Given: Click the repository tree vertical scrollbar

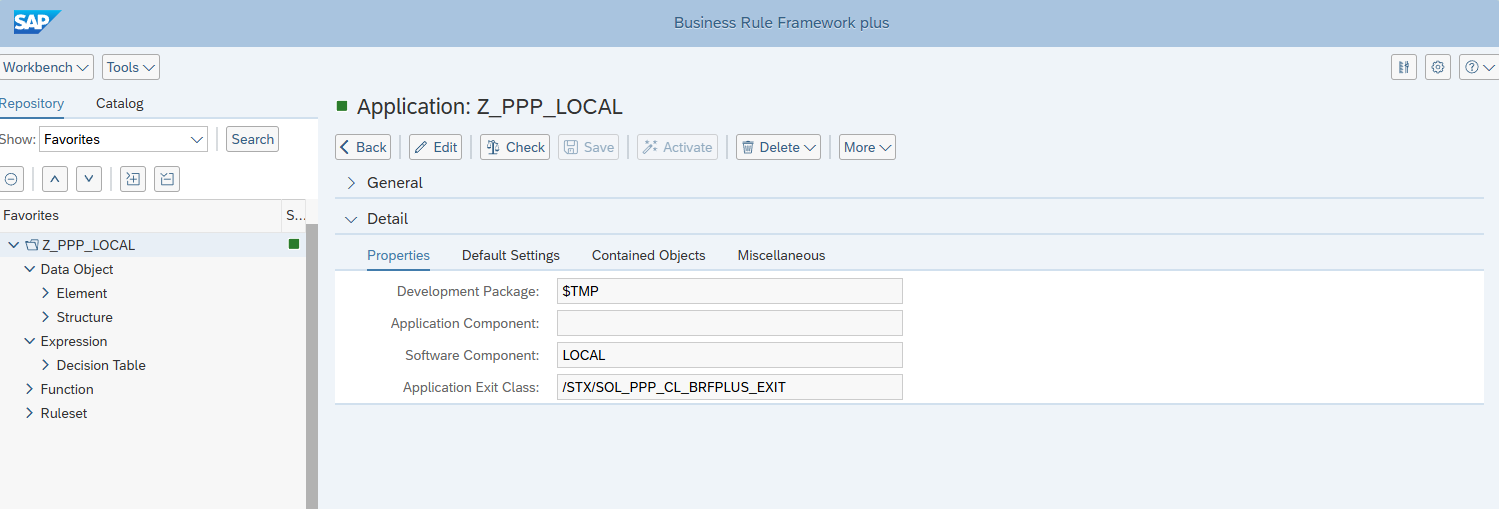Looking at the screenshot, I should (311, 365).
